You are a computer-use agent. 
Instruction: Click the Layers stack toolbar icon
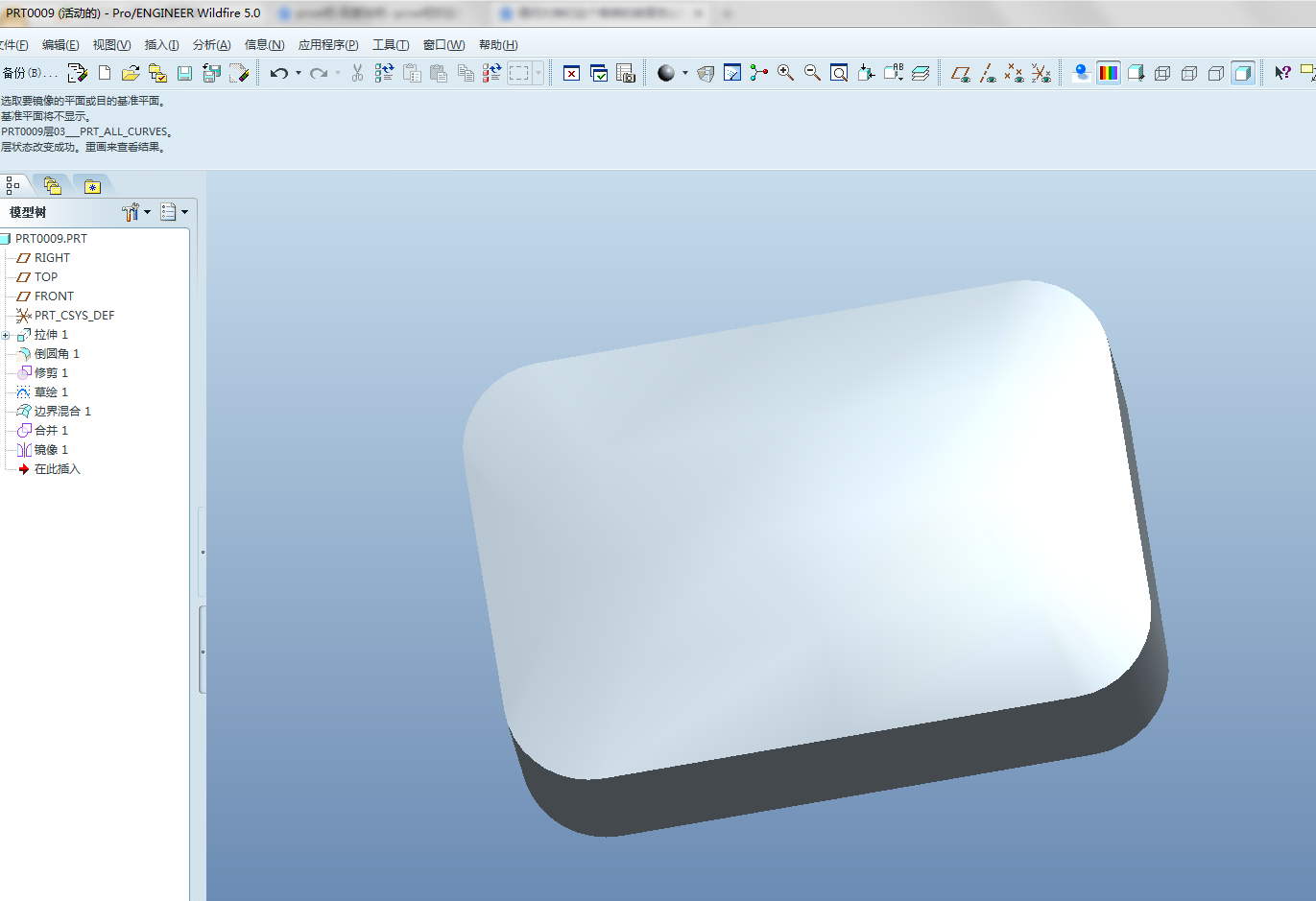(x=921, y=73)
